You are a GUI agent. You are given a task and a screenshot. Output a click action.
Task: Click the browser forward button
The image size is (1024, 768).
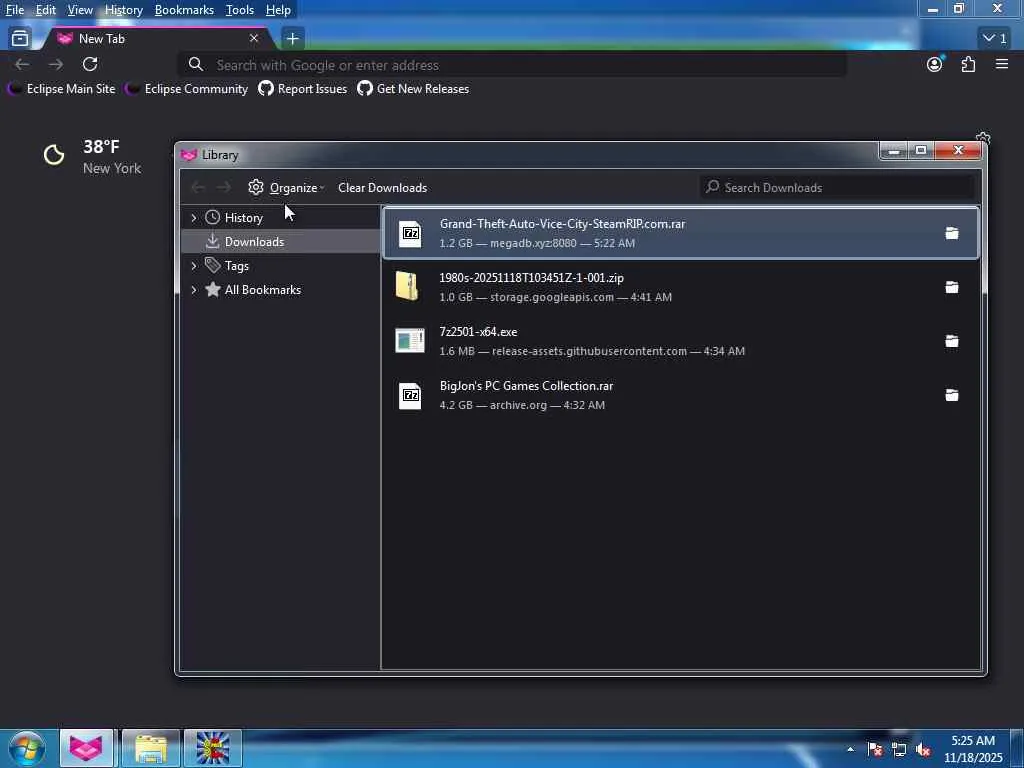pyautogui.click(x=56, y=64)
